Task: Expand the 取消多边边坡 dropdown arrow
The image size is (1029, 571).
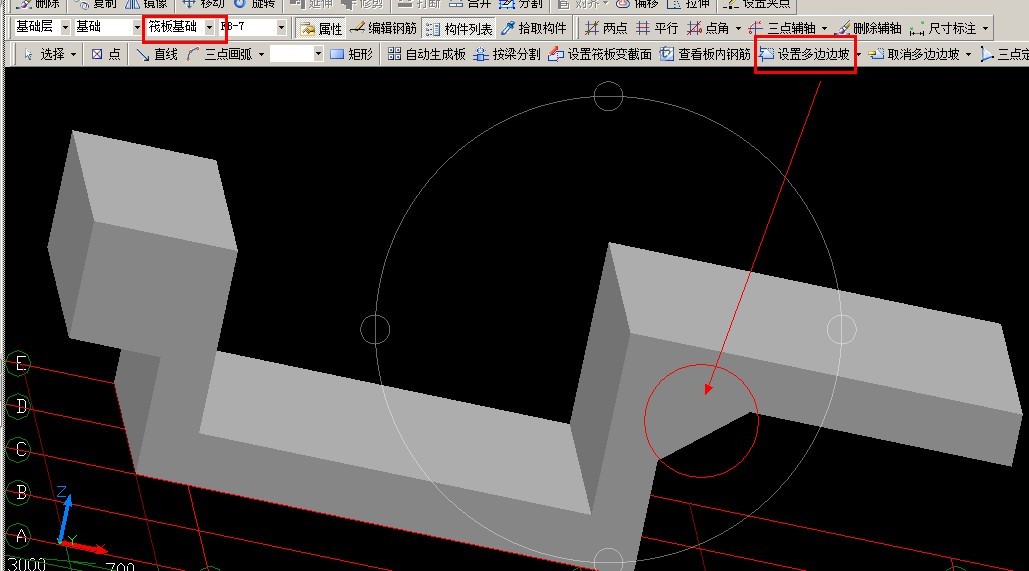Action: (x=969, y=54)
